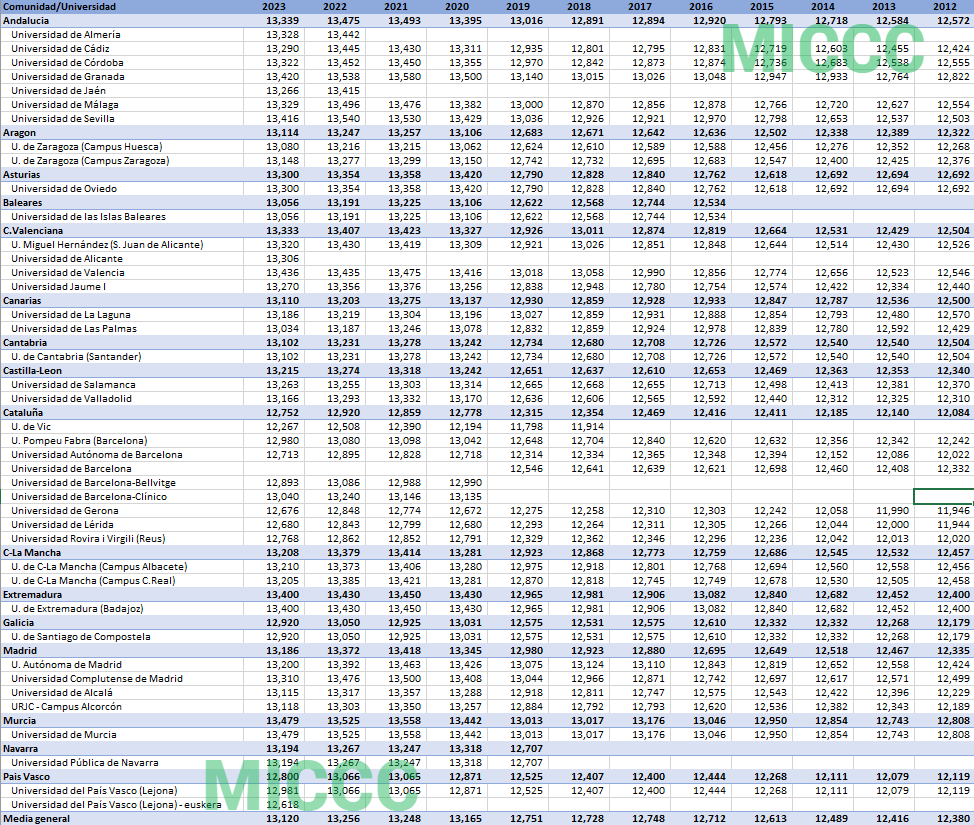
Task: Select Universidad de Gerona 2013 value 11,990
Action: pyautogui.click(x=892, y=510)
